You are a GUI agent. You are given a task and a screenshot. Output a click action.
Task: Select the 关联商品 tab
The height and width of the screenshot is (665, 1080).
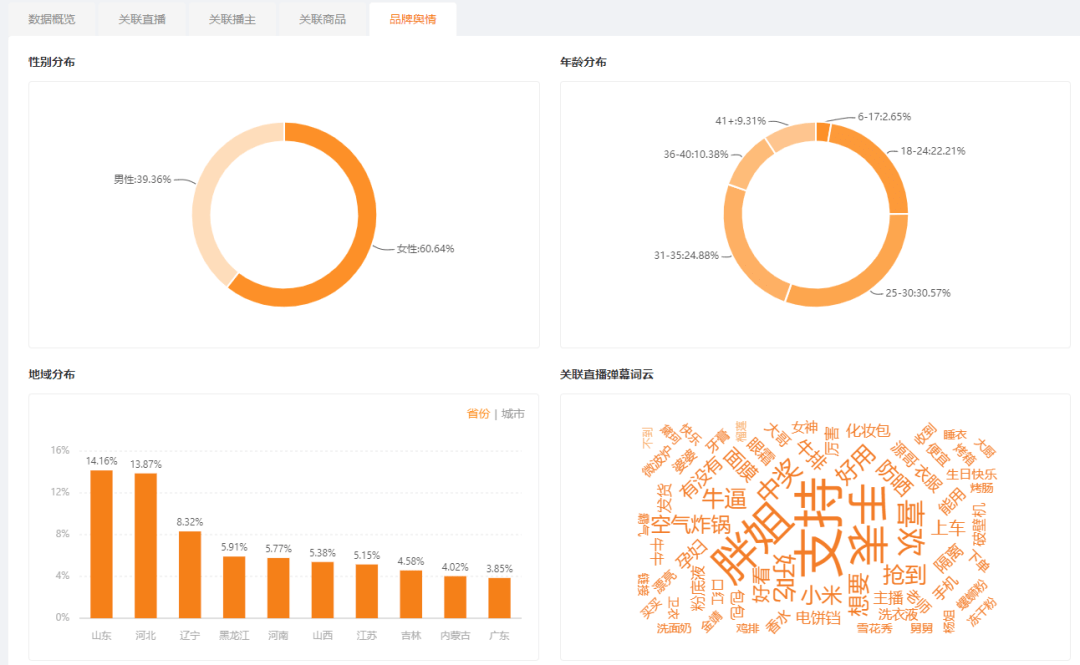point(322,19)
